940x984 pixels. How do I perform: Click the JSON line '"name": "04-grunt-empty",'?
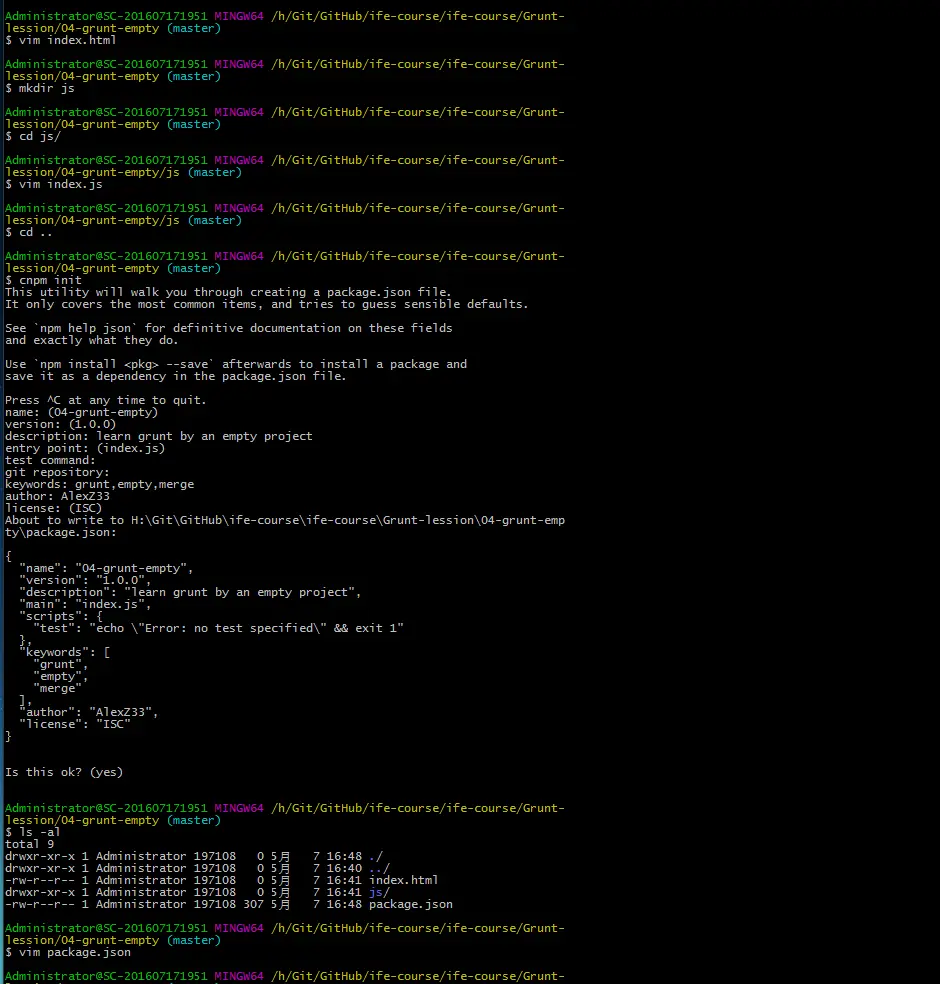tap(106, 569)
